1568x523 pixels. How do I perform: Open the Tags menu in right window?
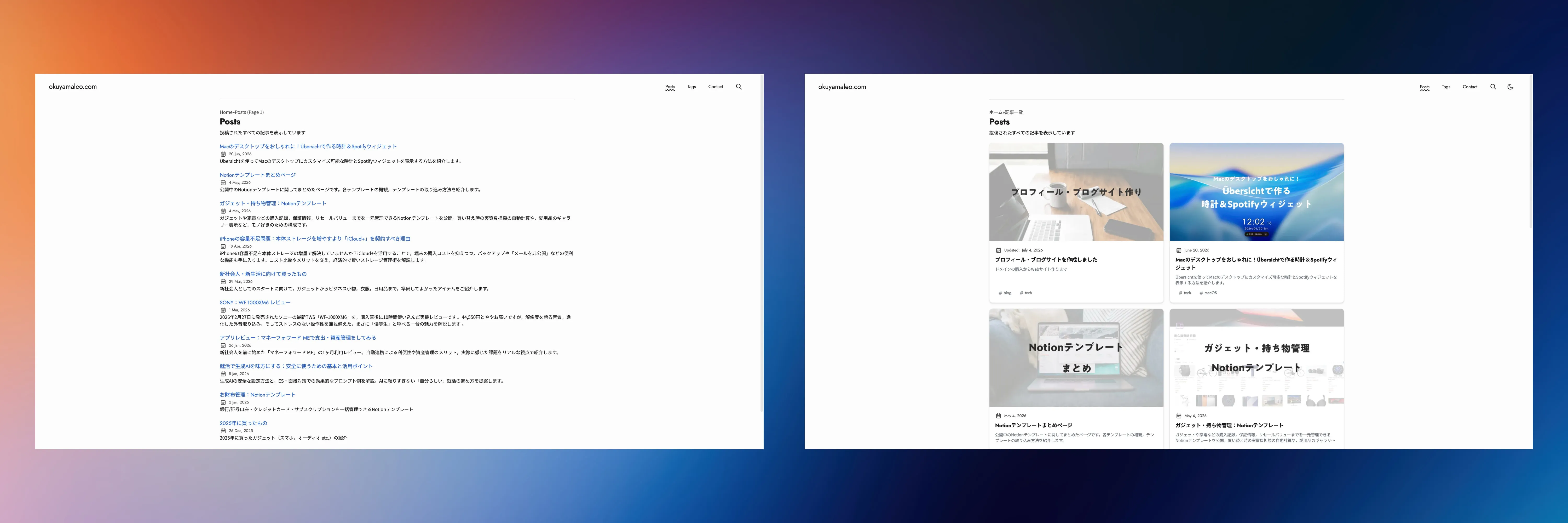point(1446,87)
